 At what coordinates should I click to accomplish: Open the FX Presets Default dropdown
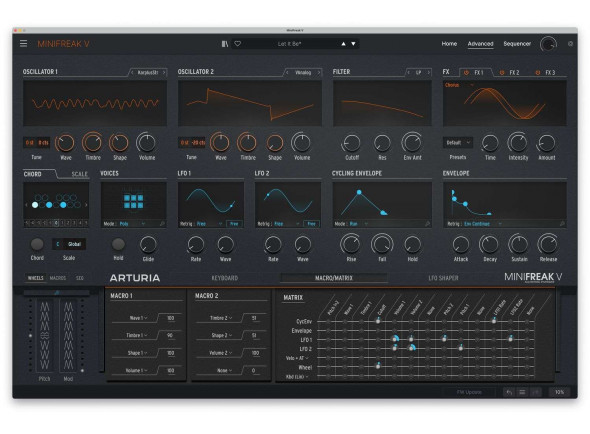point(458,143)
